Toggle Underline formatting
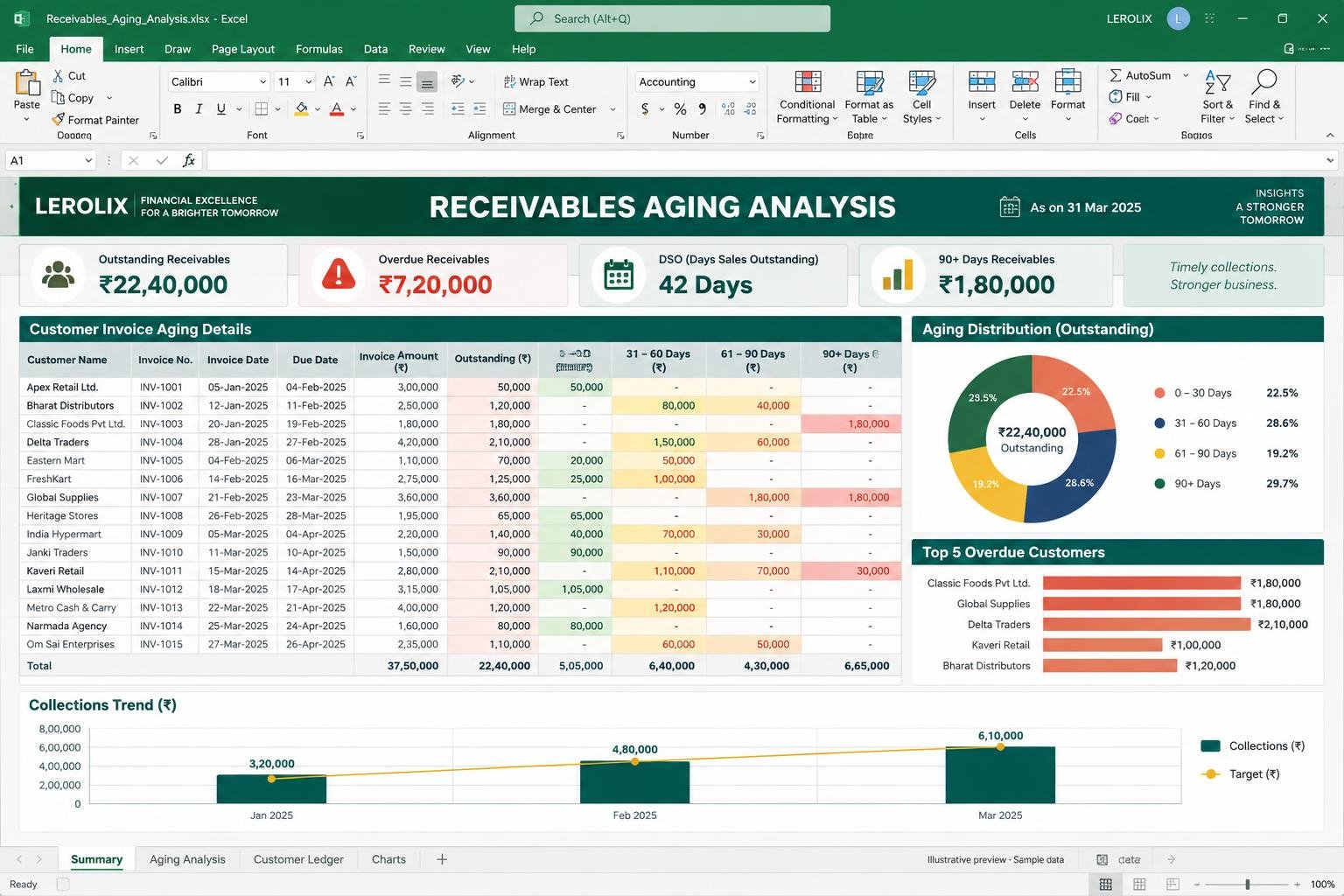The height and width of the screenshot is (896, 1344). [220, 109]
